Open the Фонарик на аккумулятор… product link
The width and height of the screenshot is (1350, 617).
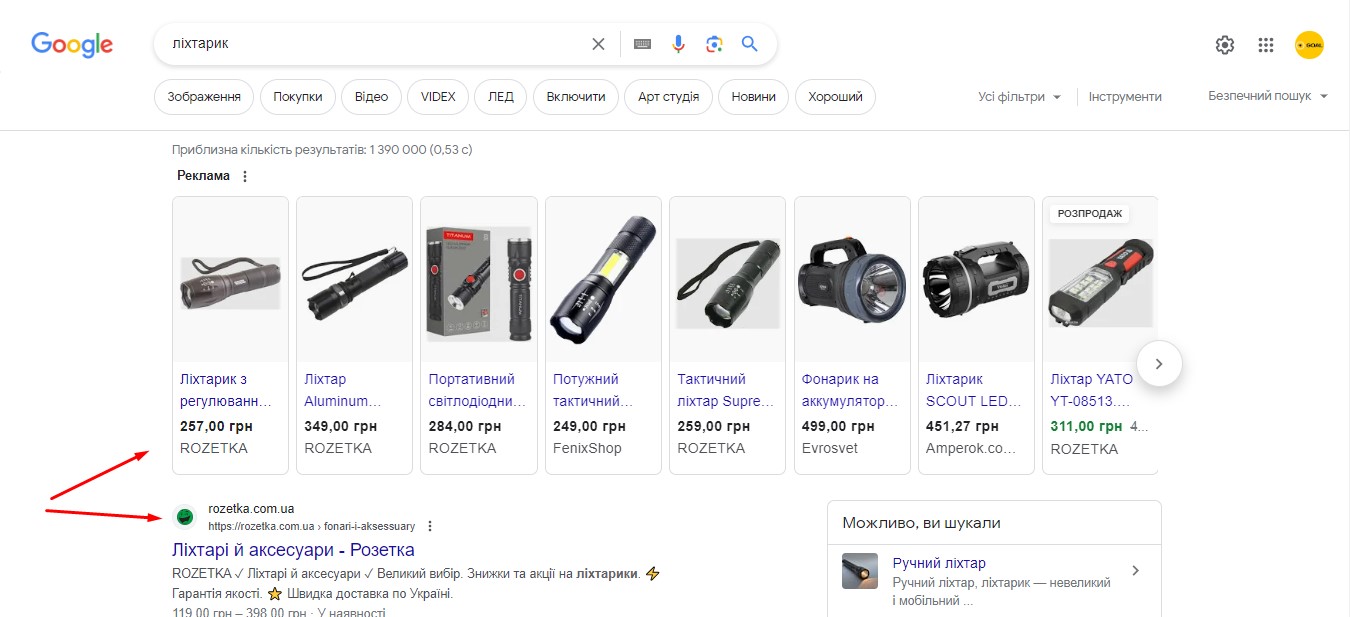click(850, 390)
